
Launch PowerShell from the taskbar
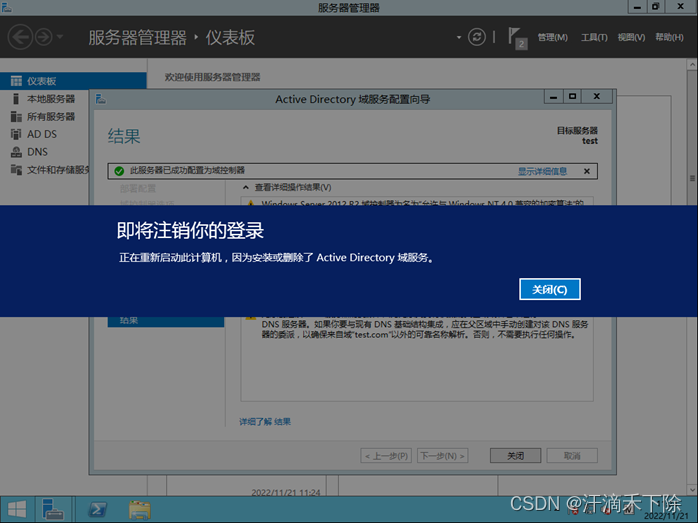tap(97, 509)
